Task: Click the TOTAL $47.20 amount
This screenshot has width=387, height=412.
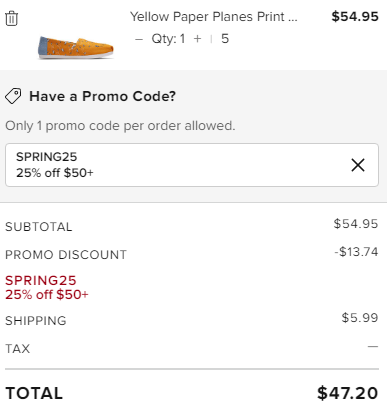Action: pyautogui.click(x=348, y=393)
